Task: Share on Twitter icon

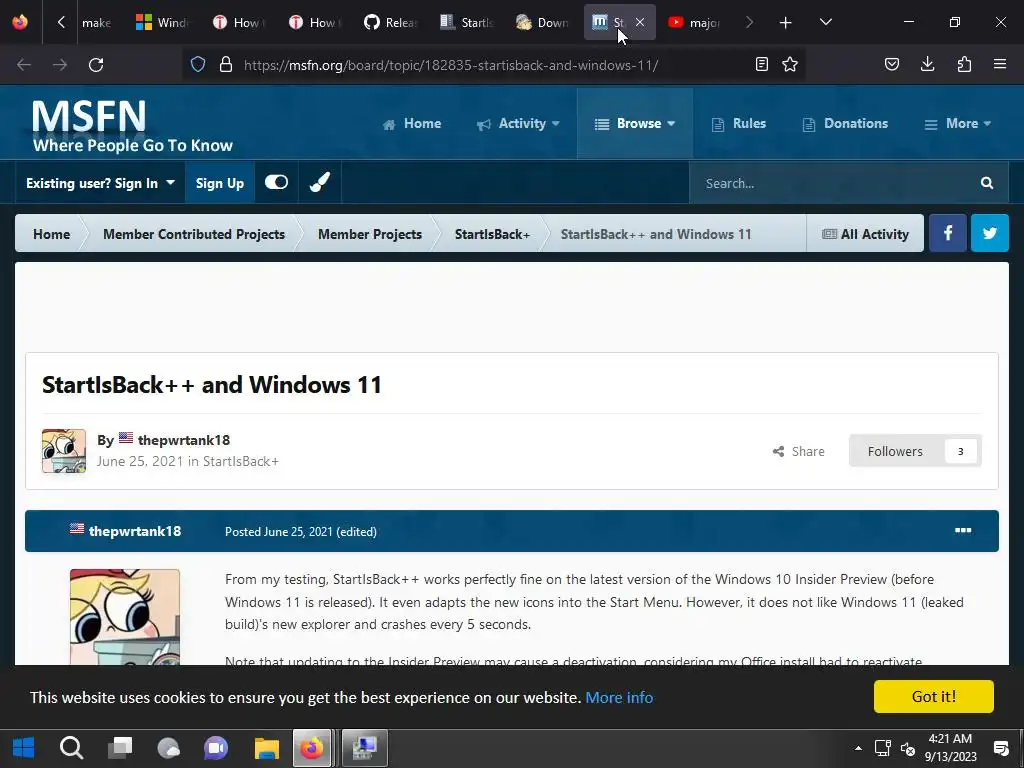Action: [990, 233]
